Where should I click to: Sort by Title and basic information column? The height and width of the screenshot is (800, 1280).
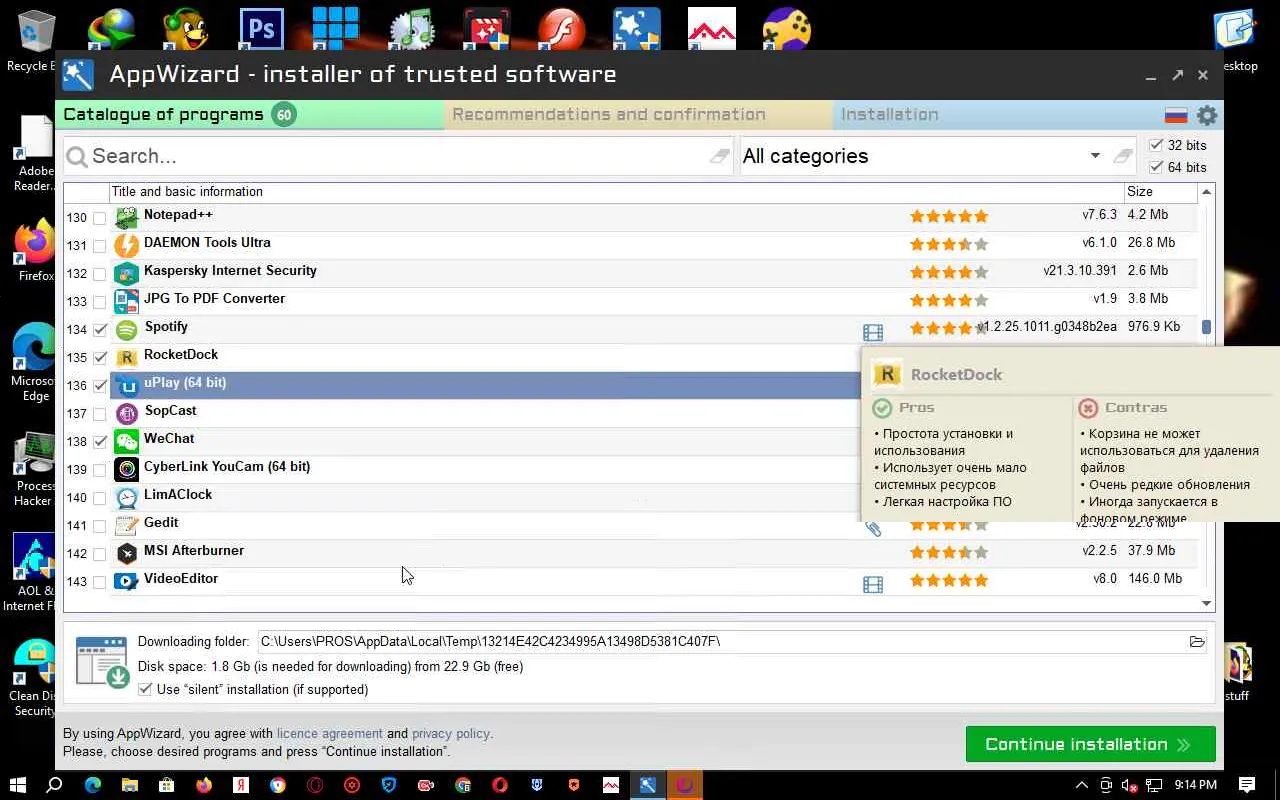pyautogui.click(x=617, y=192)
